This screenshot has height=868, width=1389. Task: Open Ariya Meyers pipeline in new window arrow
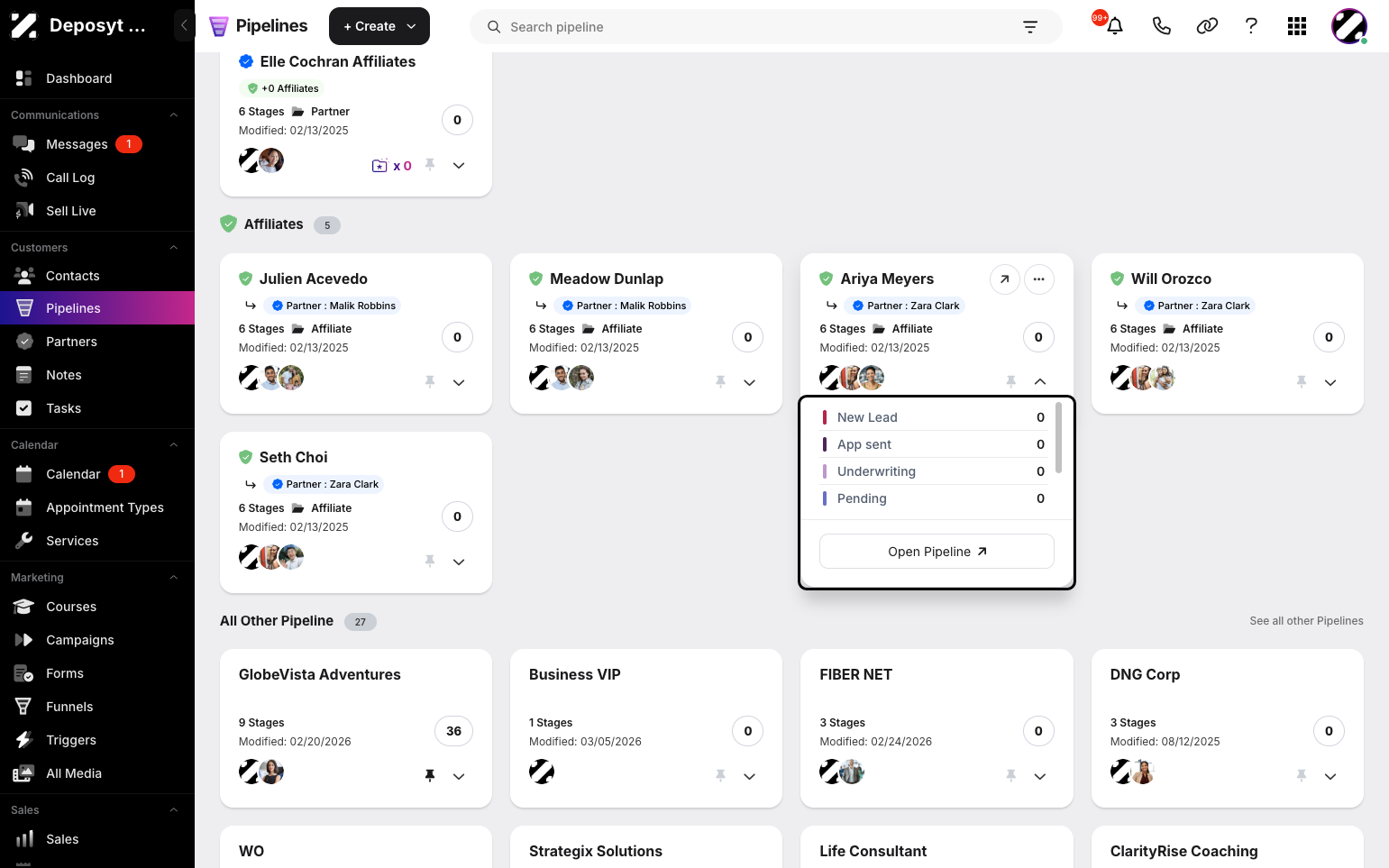1004,279
